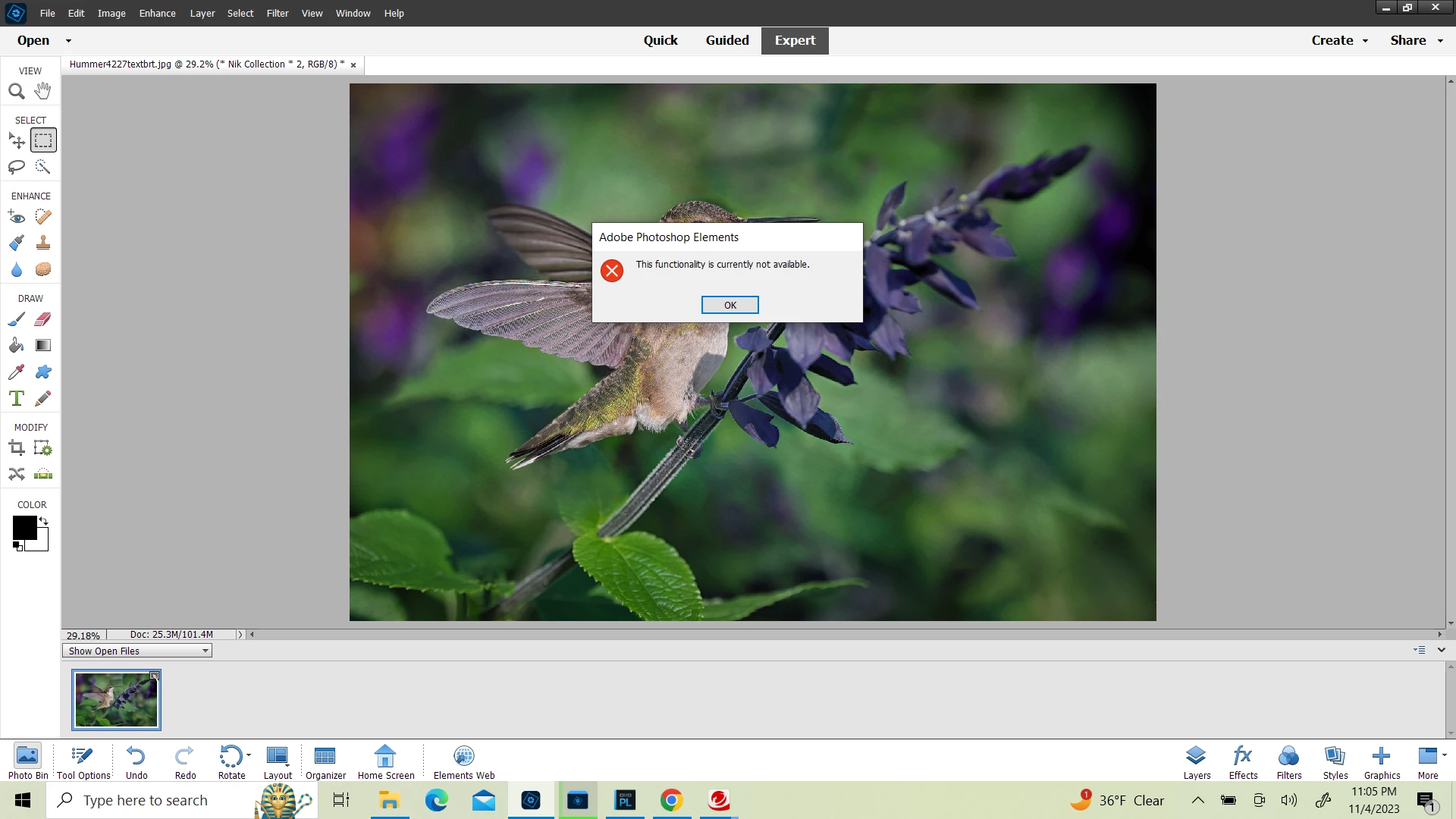Choose the Clone Stamp tool
The height and width of the screenshot is (819, 1456).
tap(43, 243)
